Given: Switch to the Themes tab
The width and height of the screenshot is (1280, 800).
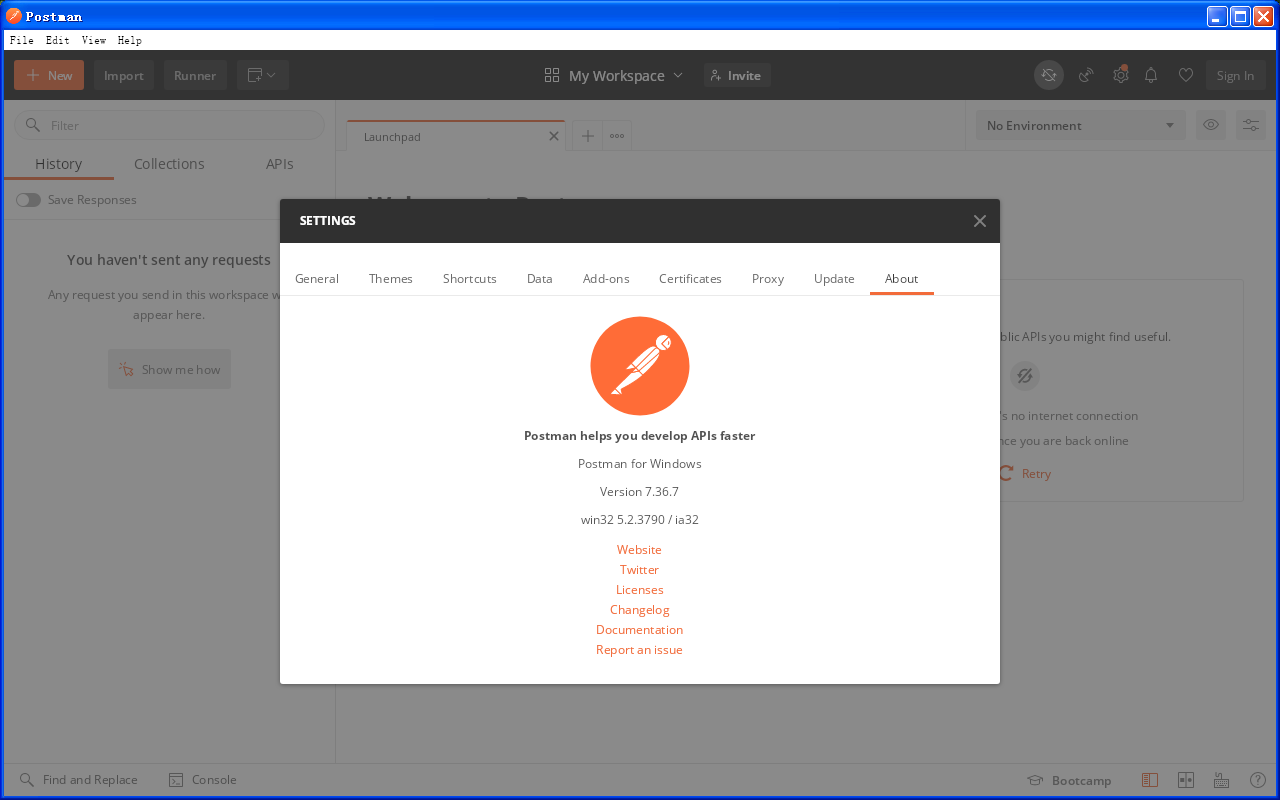Looking at the screenshot, I should click(x=391, y=279).
